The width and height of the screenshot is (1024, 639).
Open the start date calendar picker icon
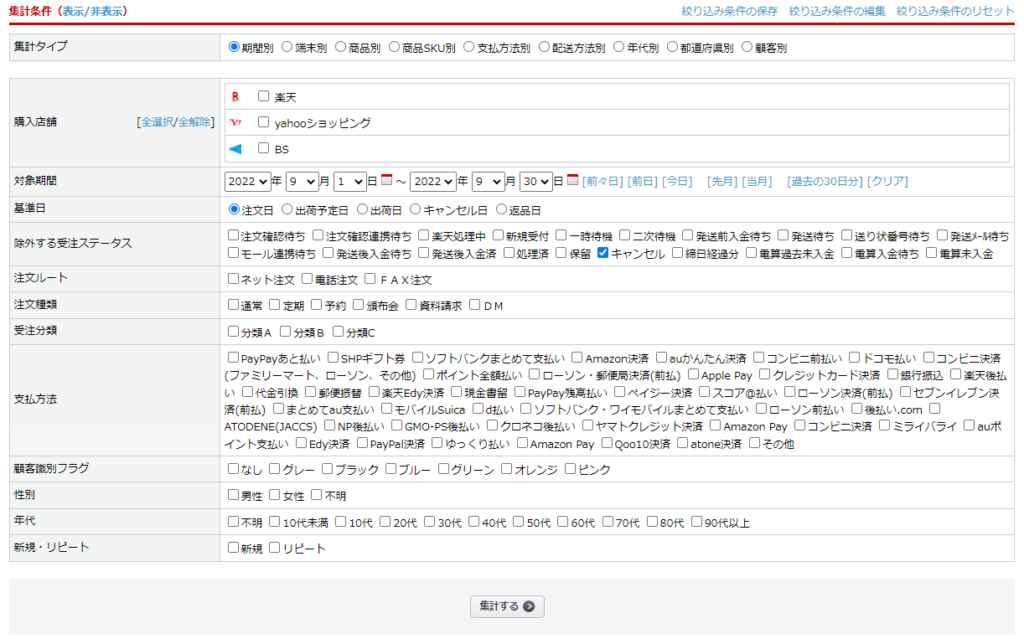coord(389,181)
